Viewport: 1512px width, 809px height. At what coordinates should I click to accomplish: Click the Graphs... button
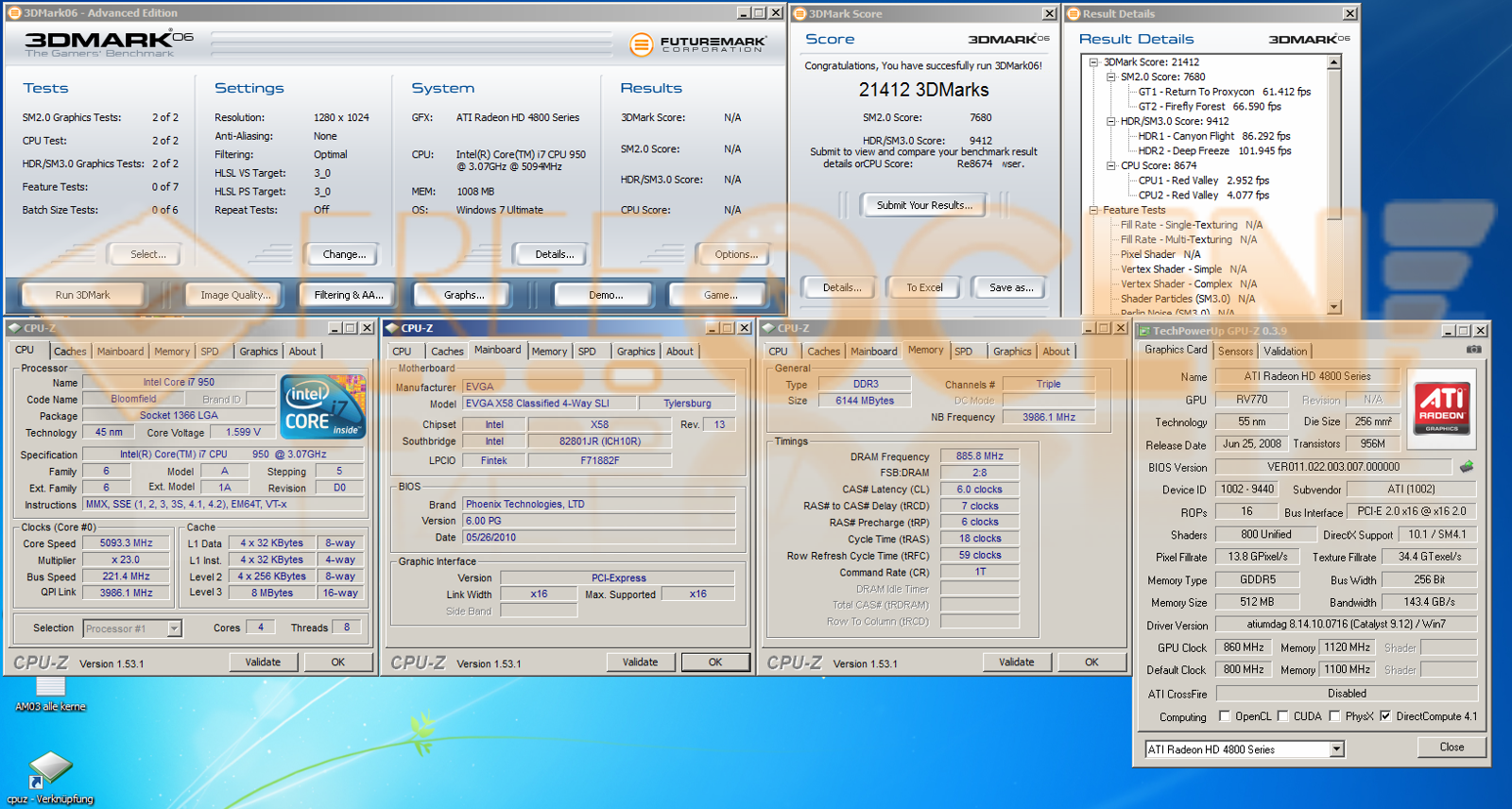click(464, 295)
